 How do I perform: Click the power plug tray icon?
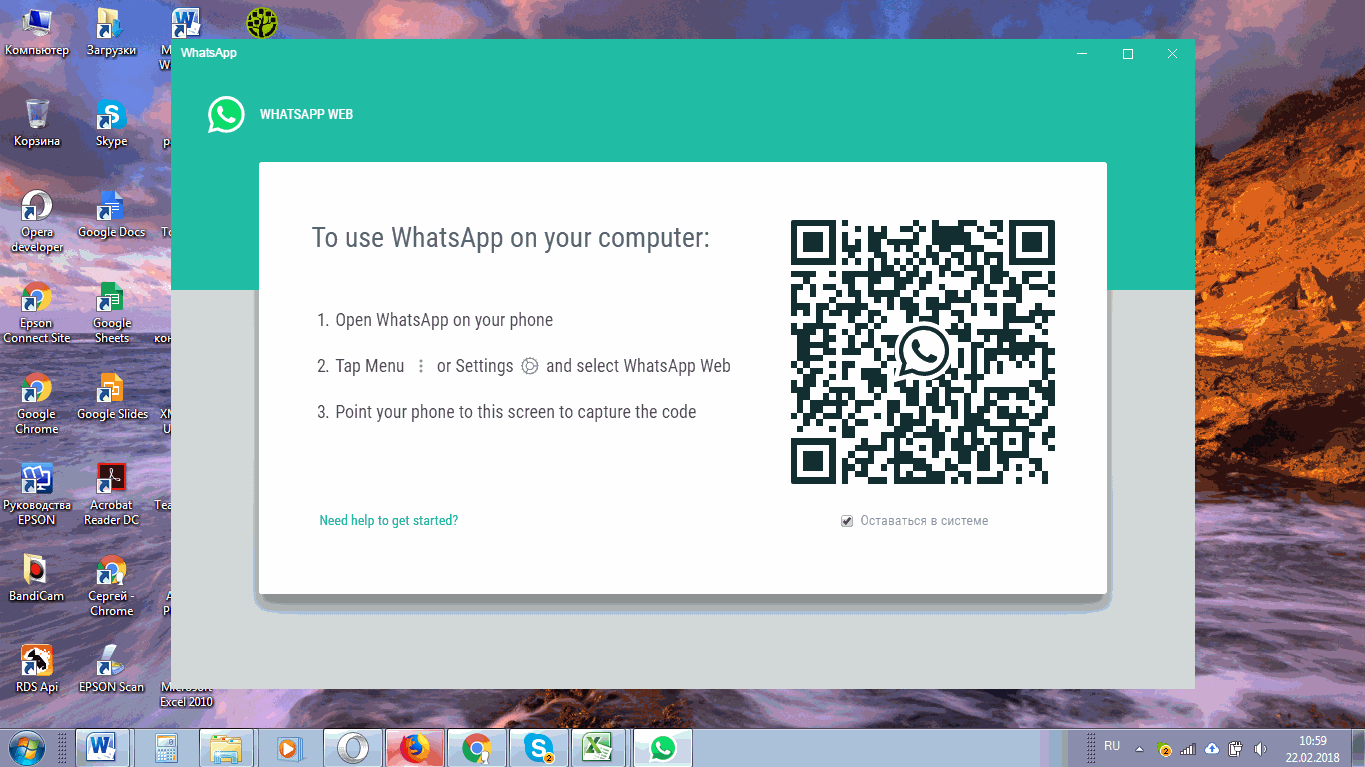(x=1236, y=748)
